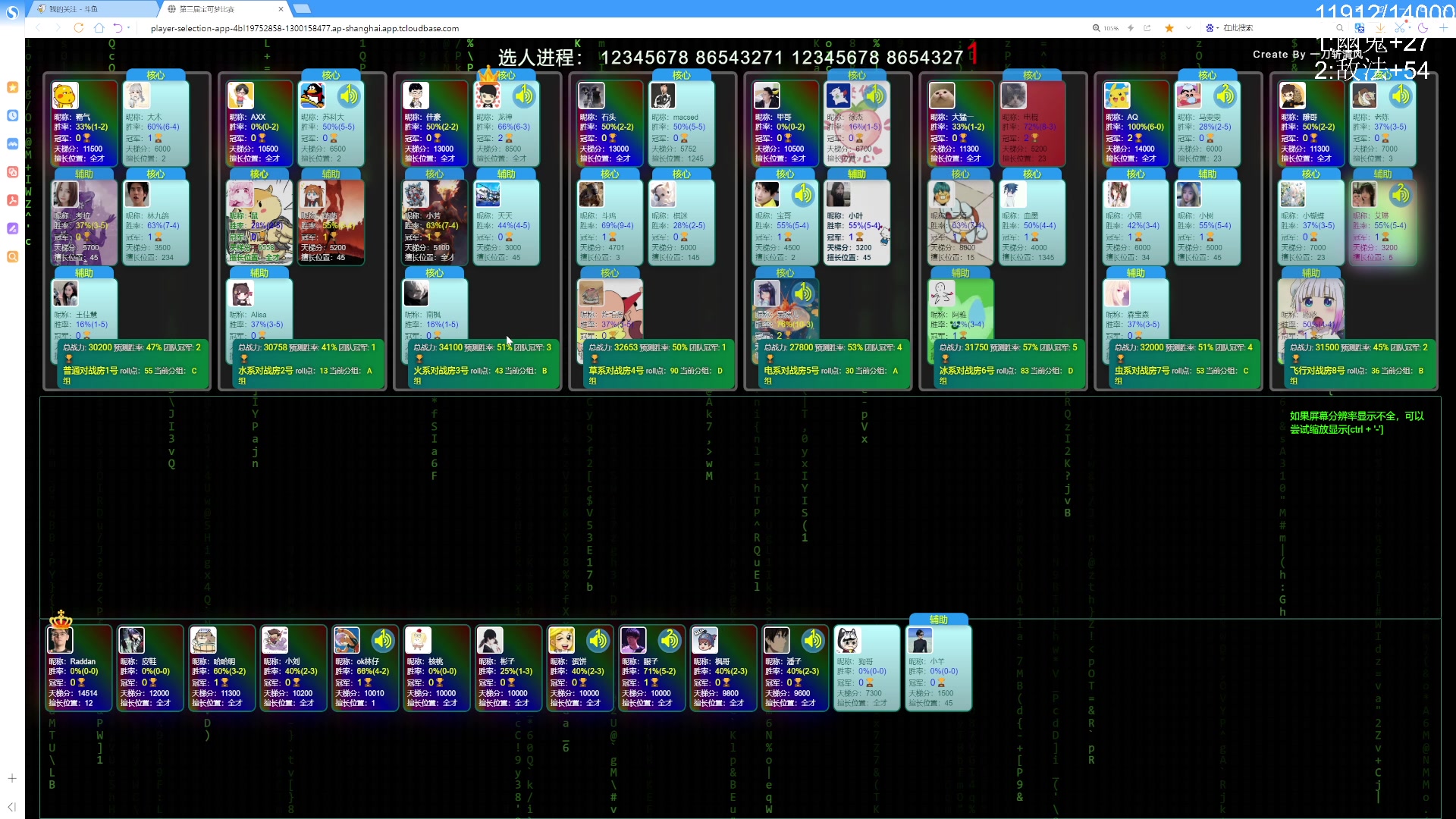Click the purple undo-close-tab arrow
The image size is (1456, 819).
(118, 28)
